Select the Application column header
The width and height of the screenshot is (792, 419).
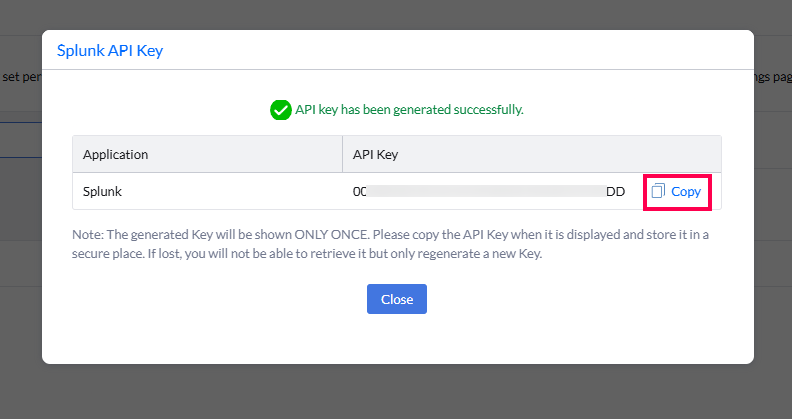click(116, 154)
